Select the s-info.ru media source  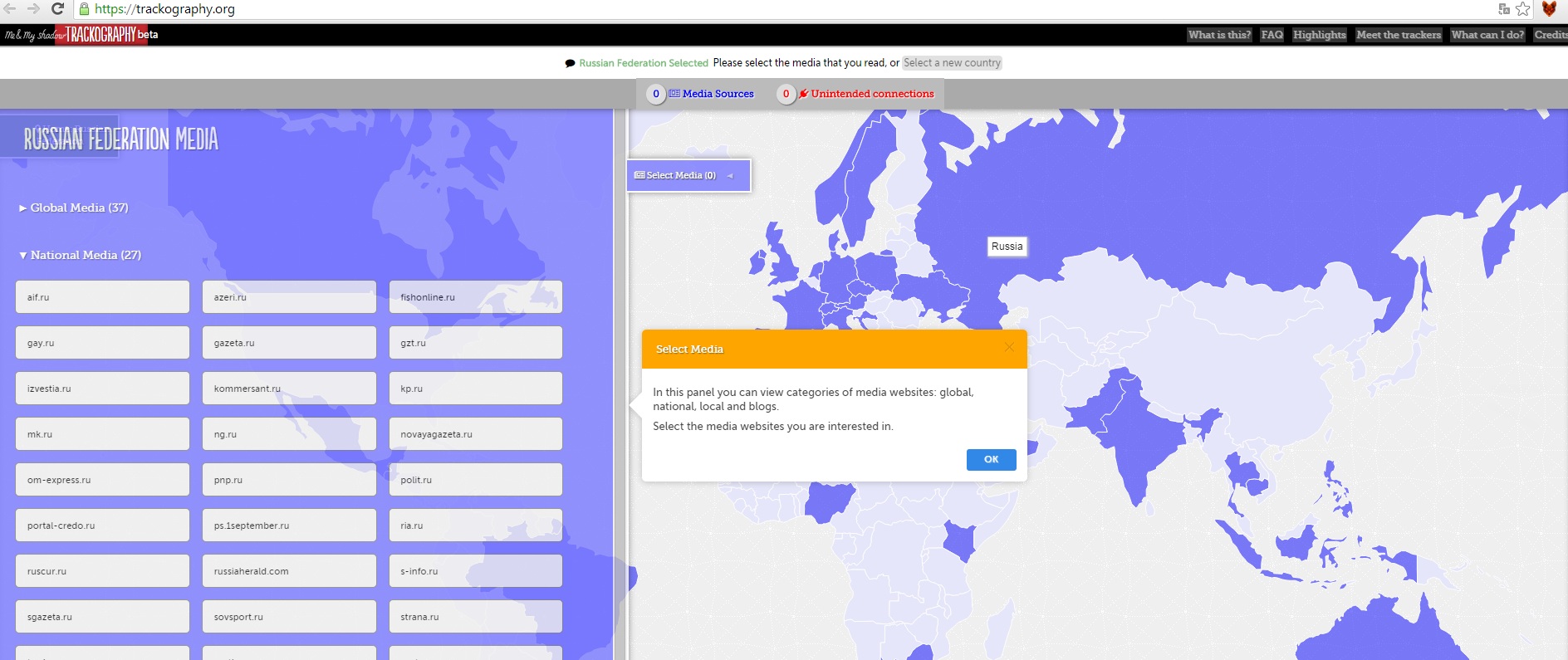[x=476, y=571]
